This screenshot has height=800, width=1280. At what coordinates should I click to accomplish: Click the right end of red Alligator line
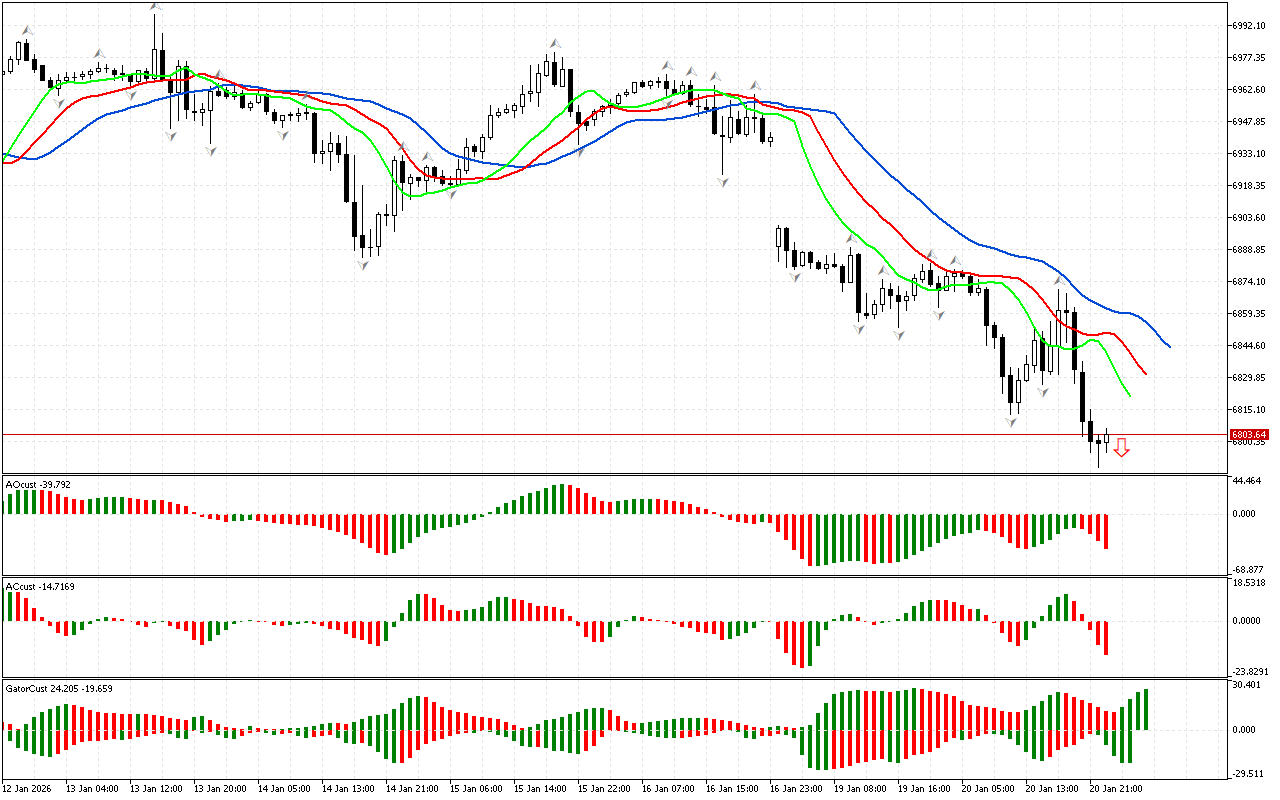click(x=1145, y=373)
